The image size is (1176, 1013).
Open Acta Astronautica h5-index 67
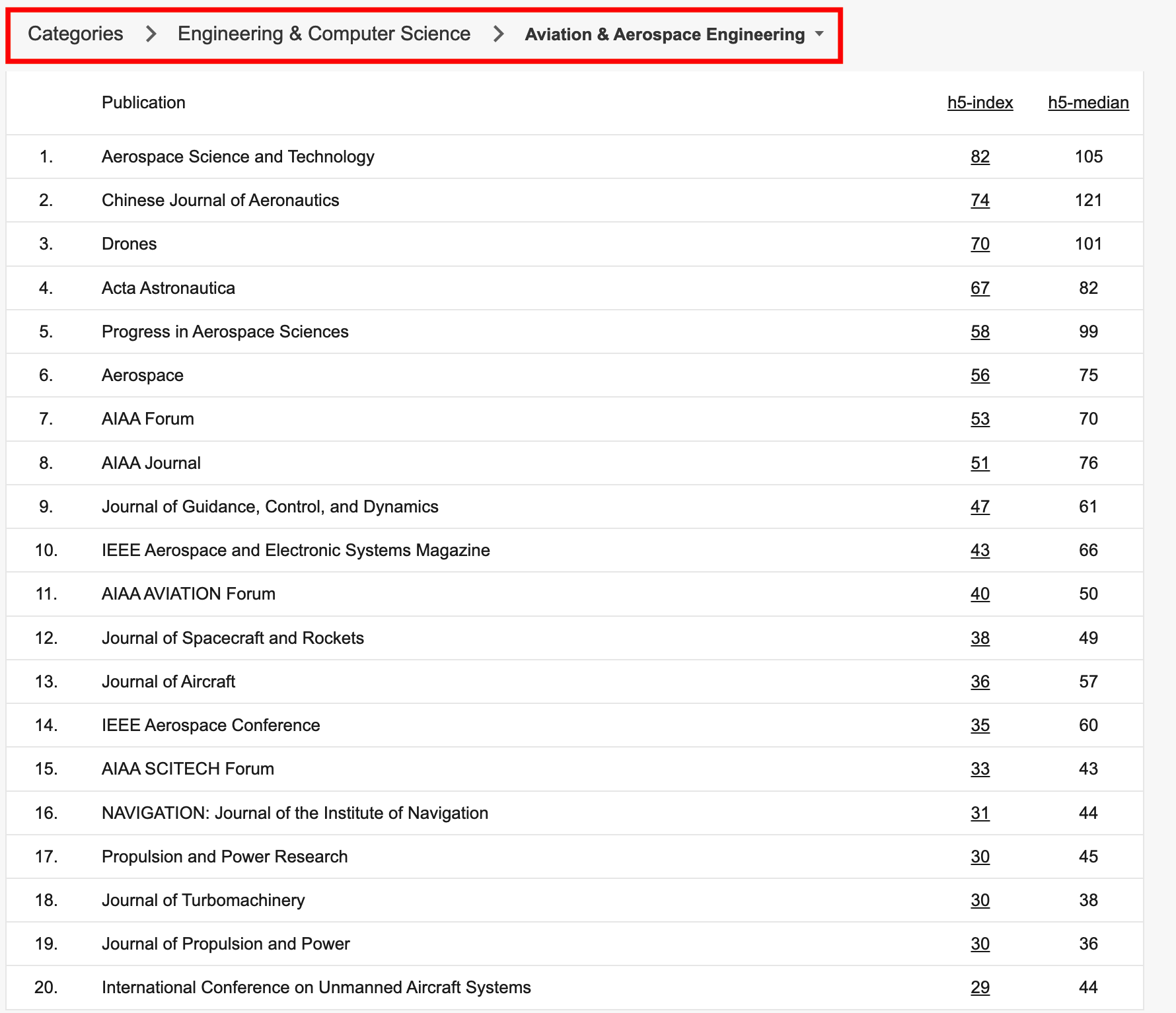pos(980,288)
